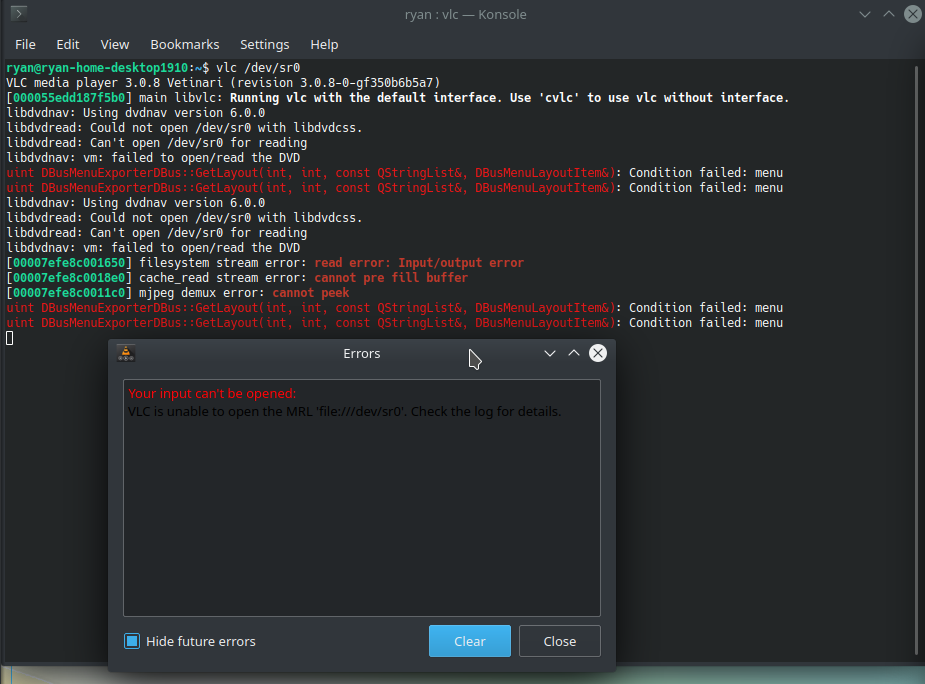Screen dimensions: 925x684
Task: Click the 'cannot pre fill buffer' error text
Action: pyautogui.click(x=391, y=278)
